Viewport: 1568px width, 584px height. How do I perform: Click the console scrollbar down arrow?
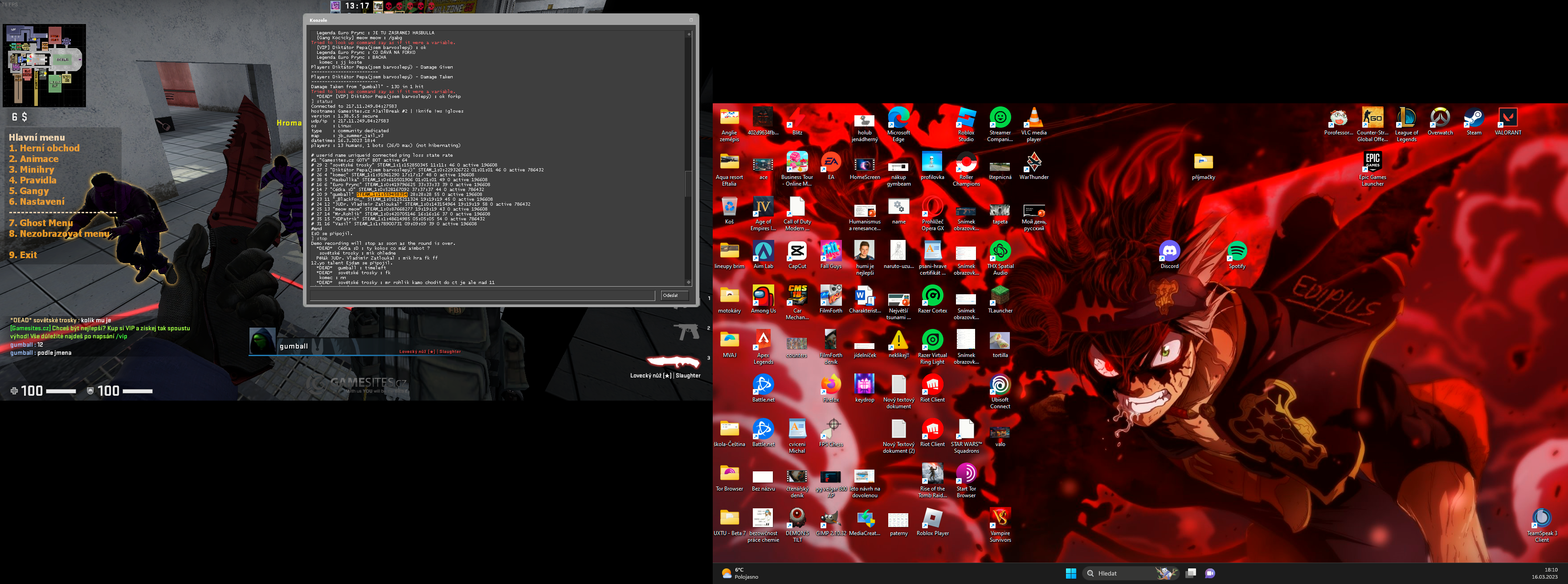tap(688, 282)
